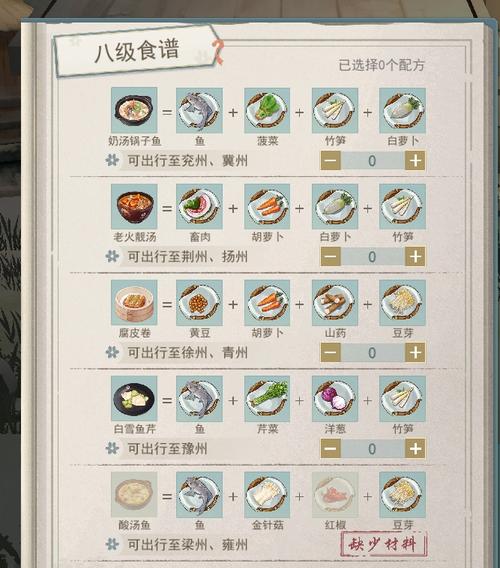Open the 腐皮卷 dish icon
Image resolution: width=500 pixels, height=568 pixels.
click(134, 302)
